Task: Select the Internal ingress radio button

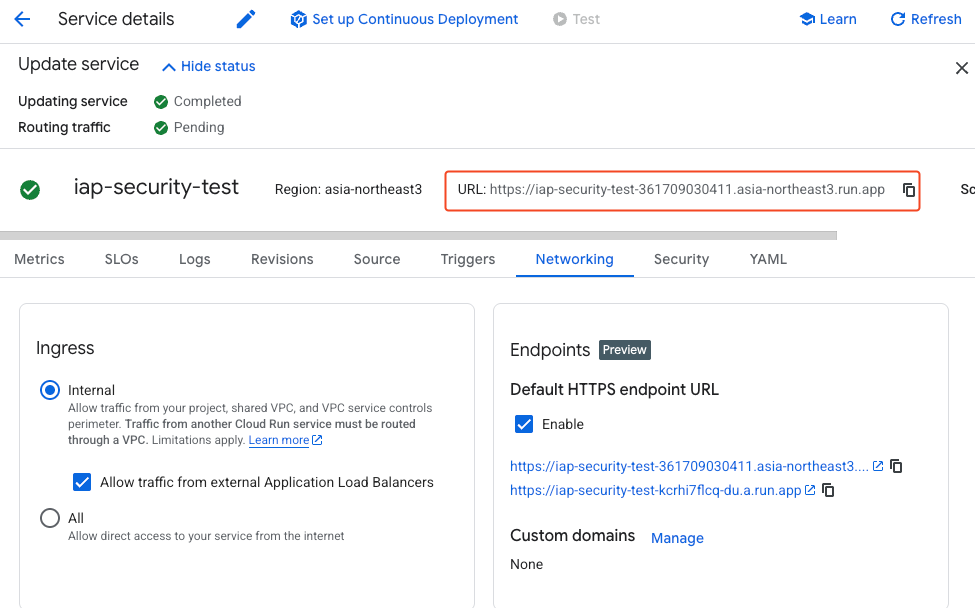Action: pyautogui.click(x=50, y=390)
